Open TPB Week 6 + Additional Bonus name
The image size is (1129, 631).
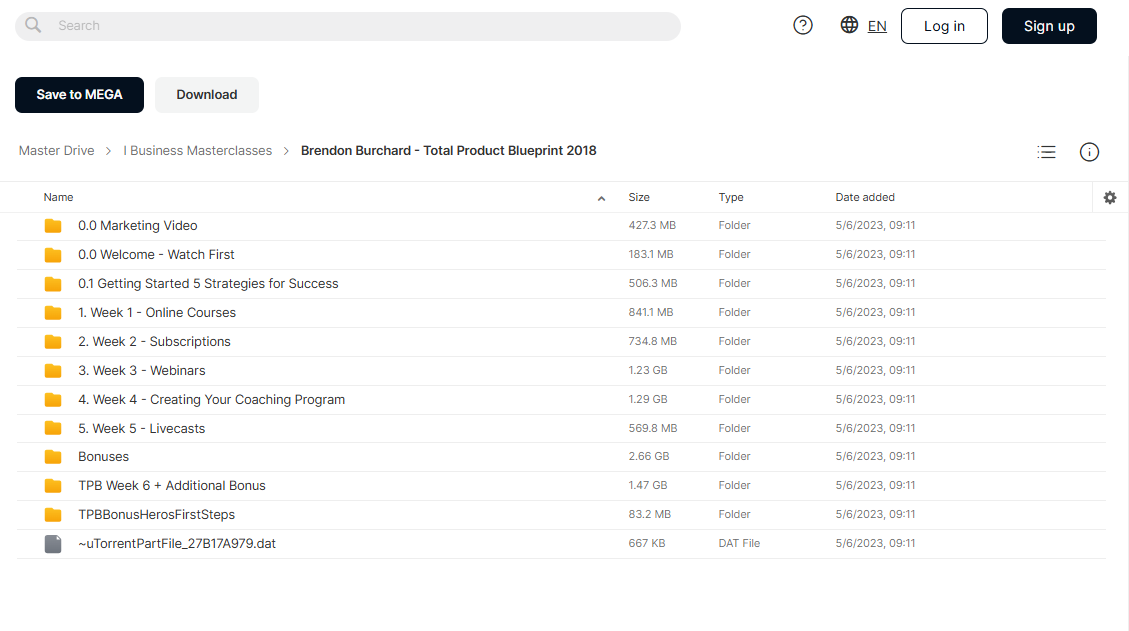point(172,485)
